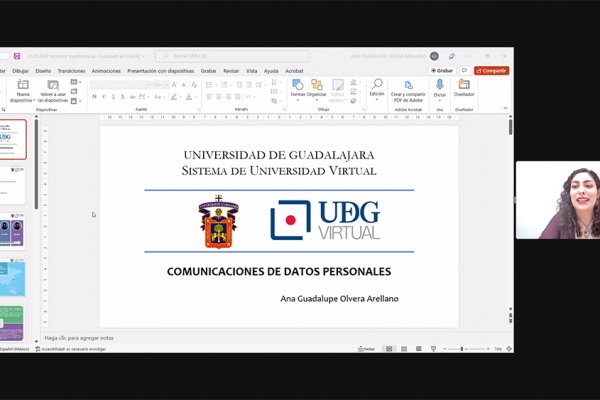The image size is (600, 400).
Task: Click the numbered list icon
Action: pos(226,85)
